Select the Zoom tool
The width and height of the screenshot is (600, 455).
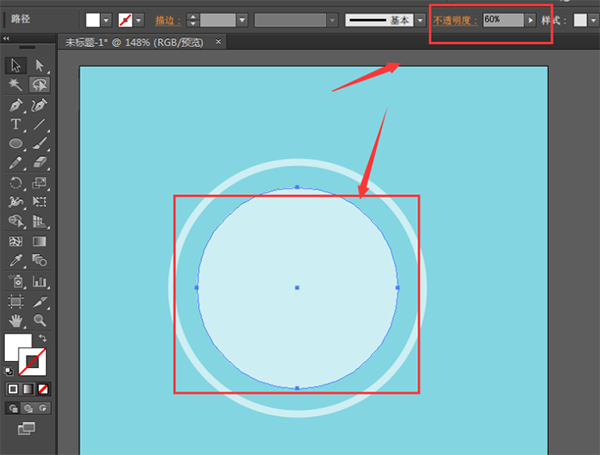(39, 320)
